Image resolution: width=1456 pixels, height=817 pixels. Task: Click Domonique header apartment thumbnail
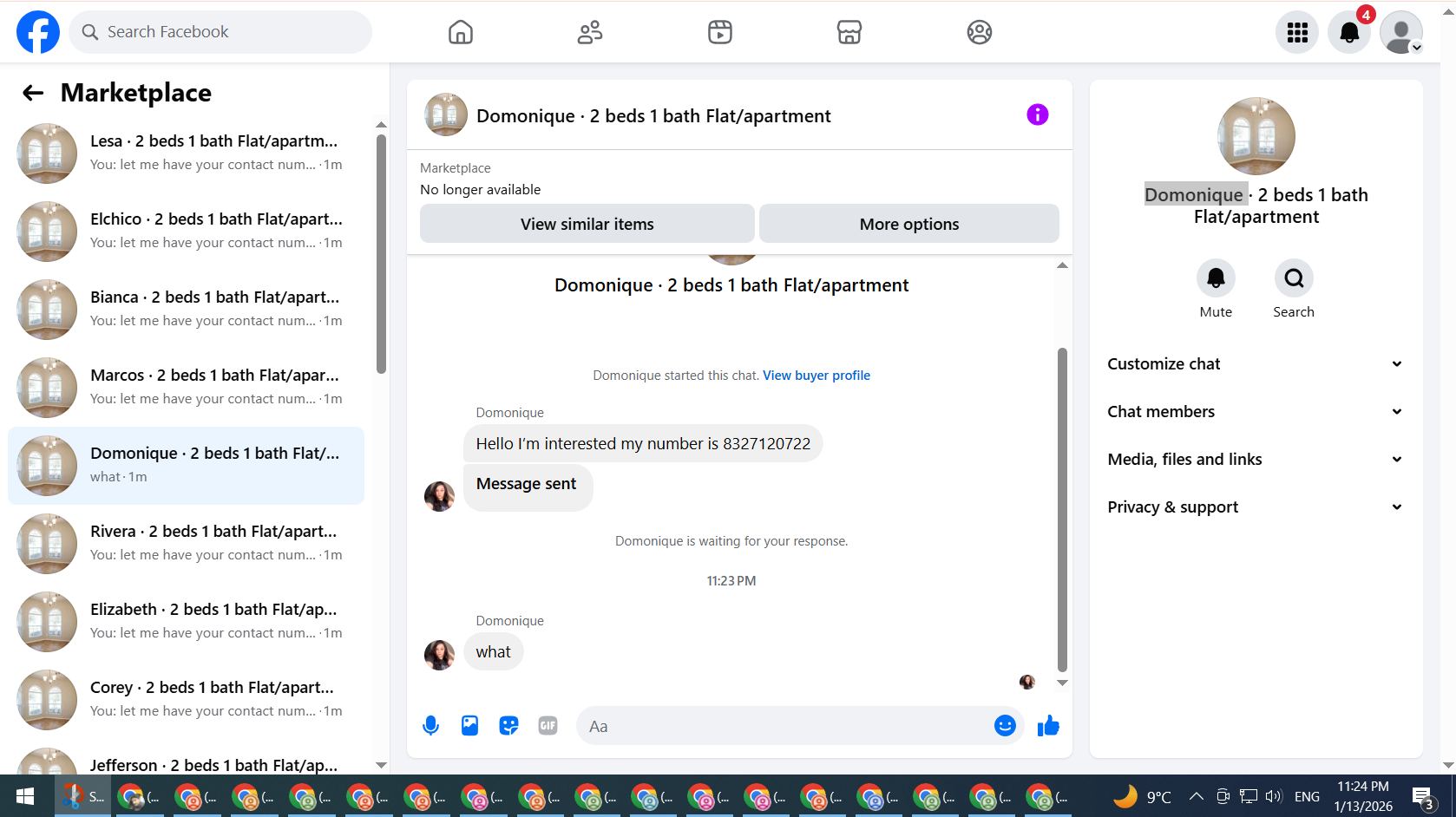click(x=446, y=114)
